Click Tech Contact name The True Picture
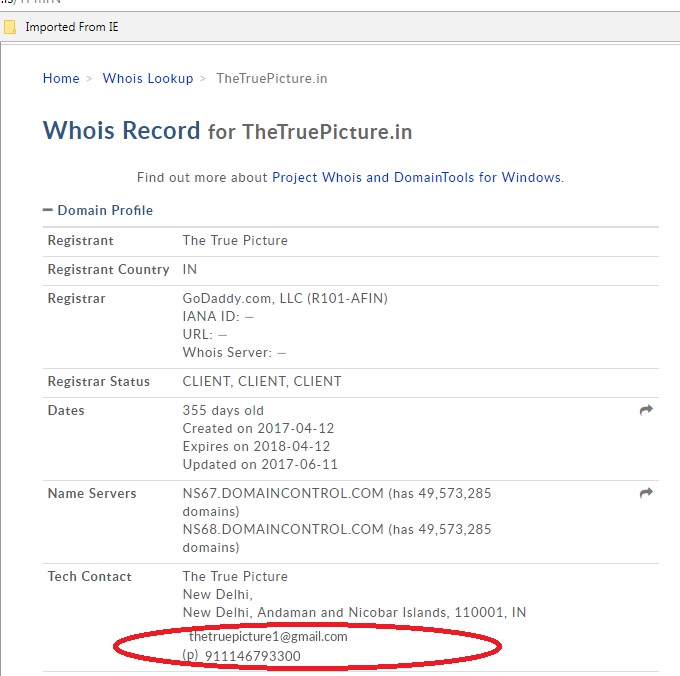The width and height of the screenshot is (680, 676). click(x=235, y=576)
